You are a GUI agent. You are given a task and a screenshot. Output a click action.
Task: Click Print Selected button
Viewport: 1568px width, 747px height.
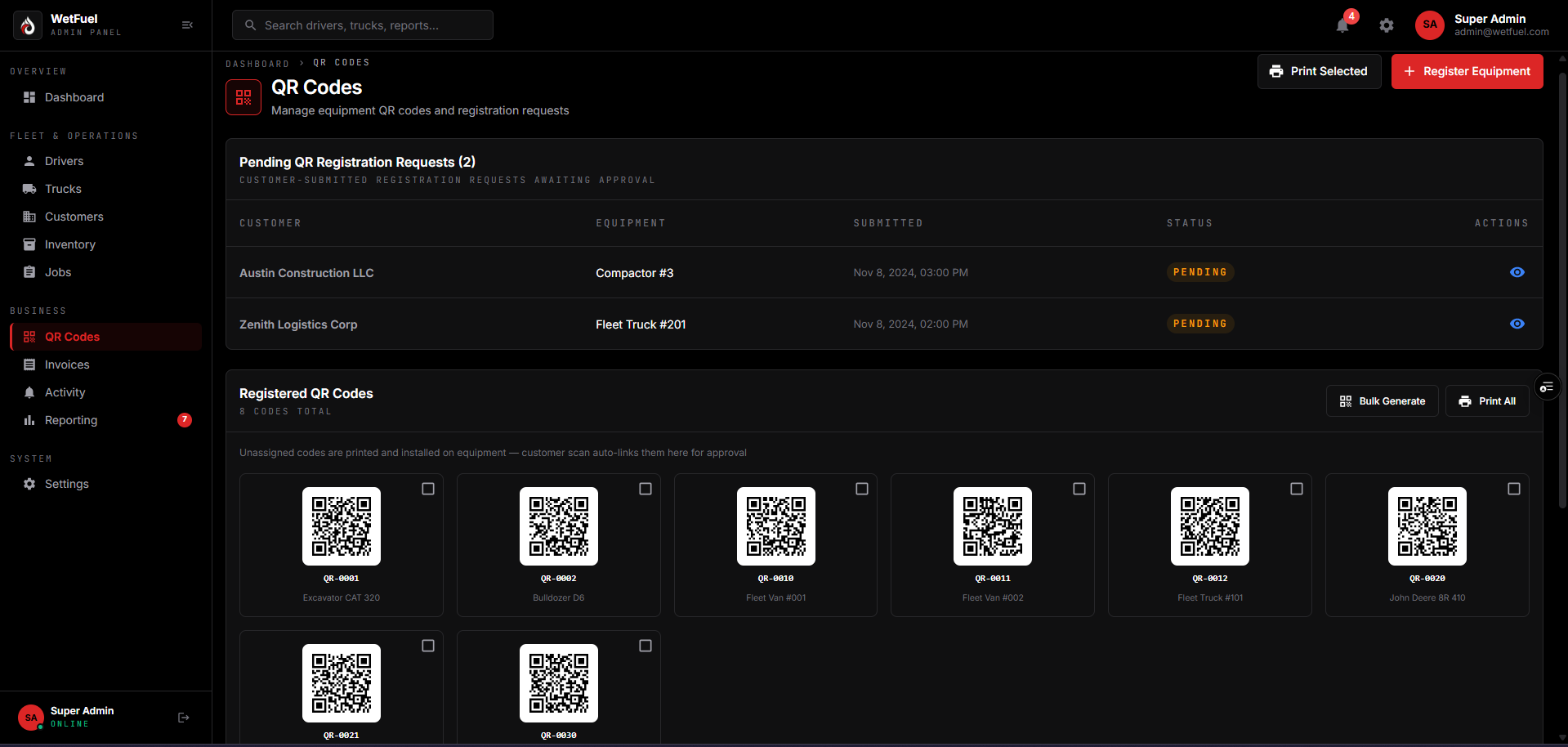coord(1319,71)
